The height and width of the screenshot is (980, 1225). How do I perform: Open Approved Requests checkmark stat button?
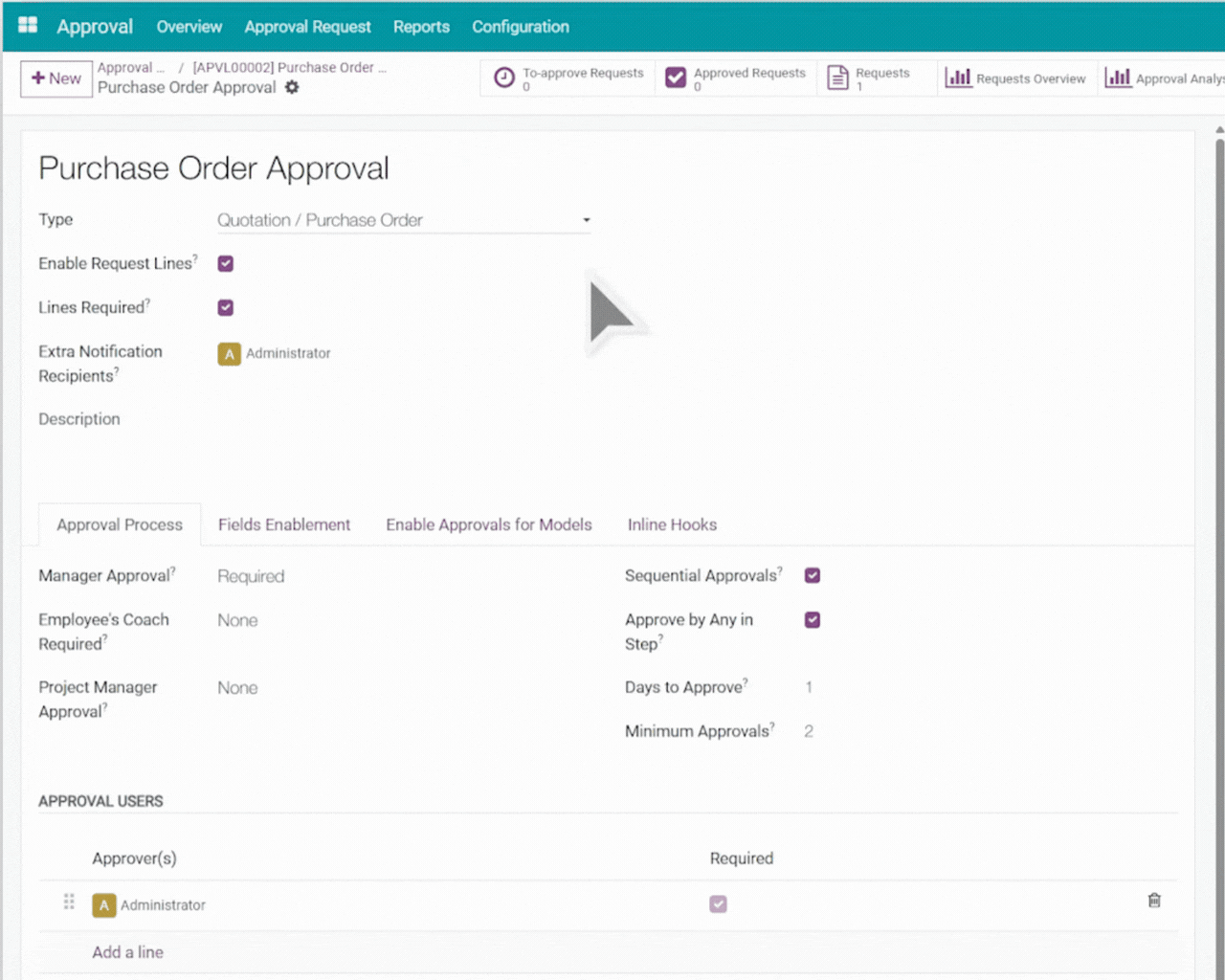[x=676, y=78]
